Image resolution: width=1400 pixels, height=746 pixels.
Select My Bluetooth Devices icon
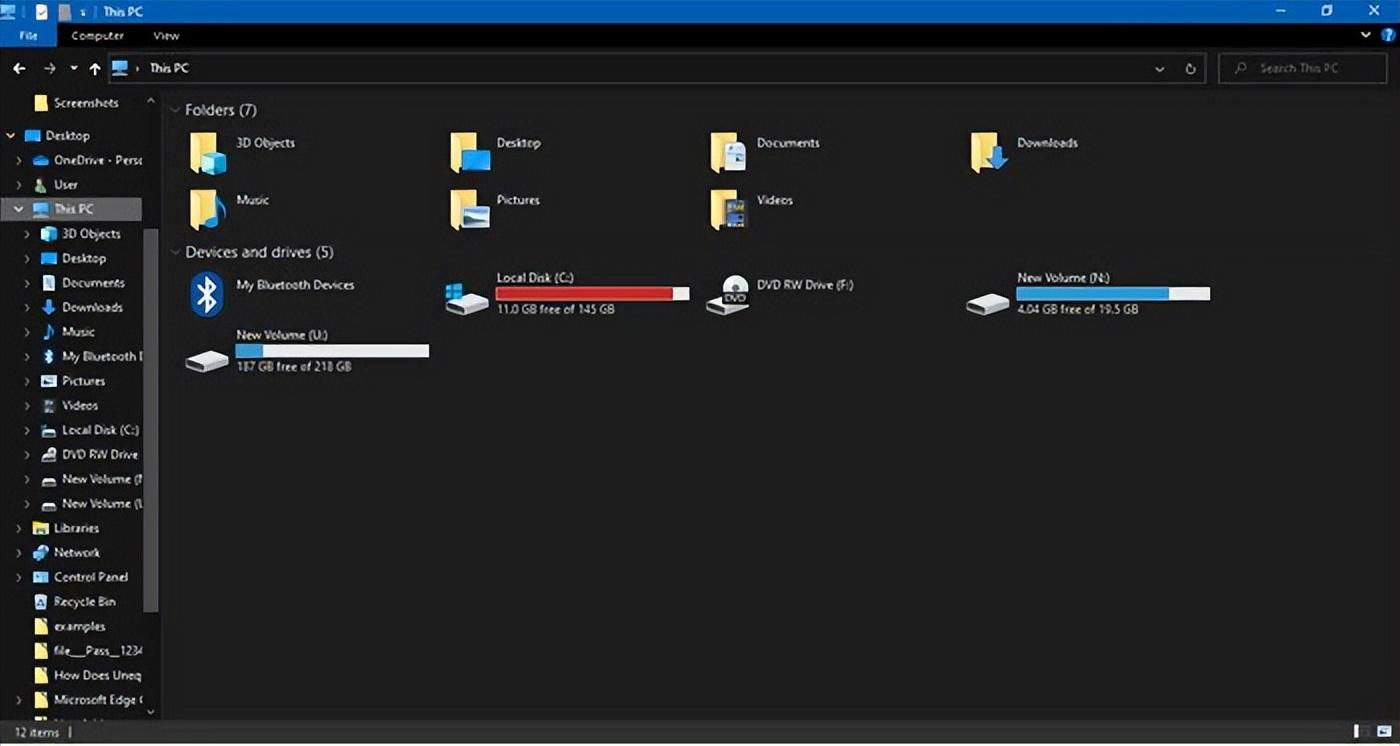pyautogui.click(x=207, y=294)
